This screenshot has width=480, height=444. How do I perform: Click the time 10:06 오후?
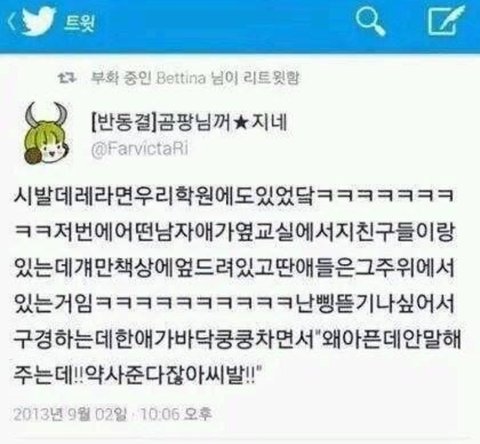176,414
